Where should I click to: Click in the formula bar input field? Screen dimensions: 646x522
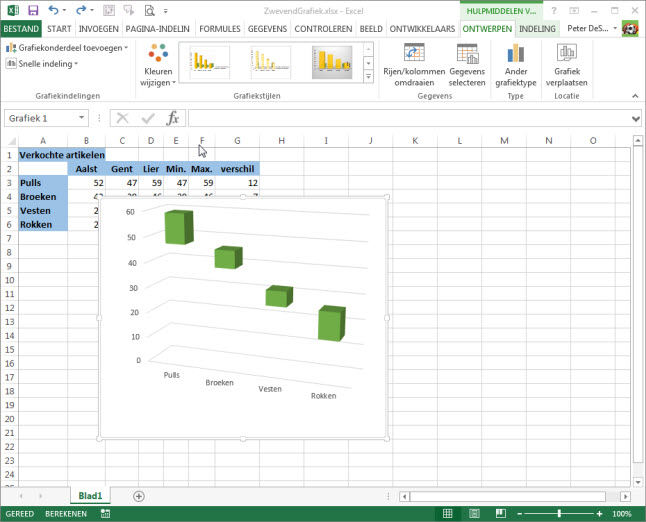pyautogui.click(x=408, y=119)
